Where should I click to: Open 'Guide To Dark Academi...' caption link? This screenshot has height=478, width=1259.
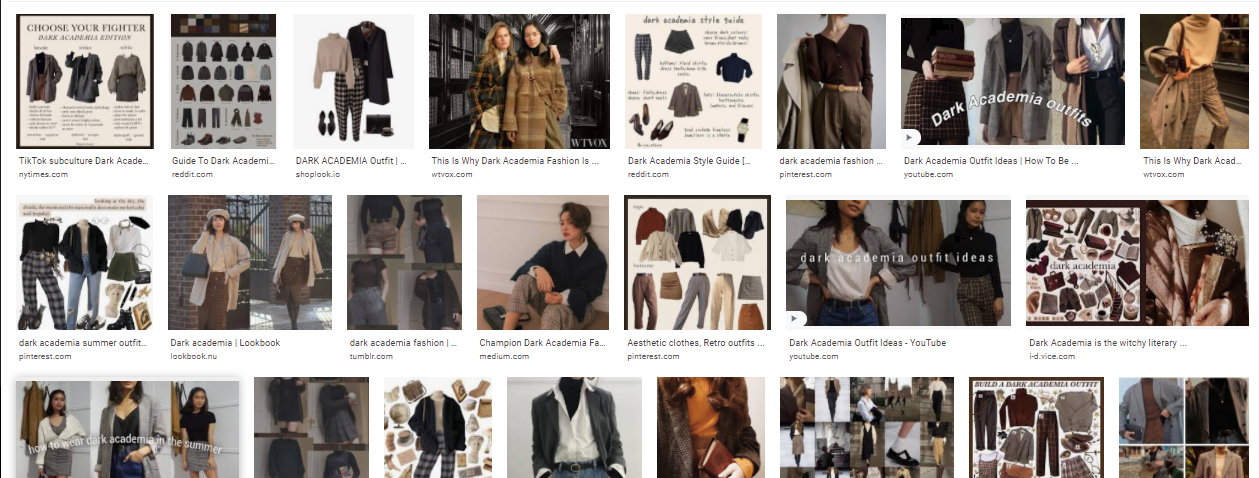click(x=222, y=160)
